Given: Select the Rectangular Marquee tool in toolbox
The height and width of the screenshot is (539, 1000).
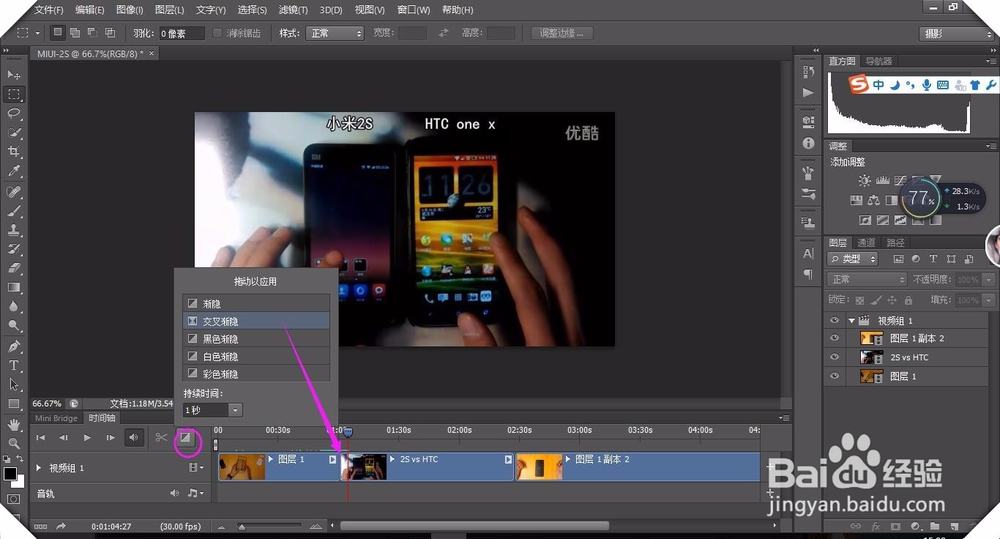Looking at the screenshot, I should point(13,94).
